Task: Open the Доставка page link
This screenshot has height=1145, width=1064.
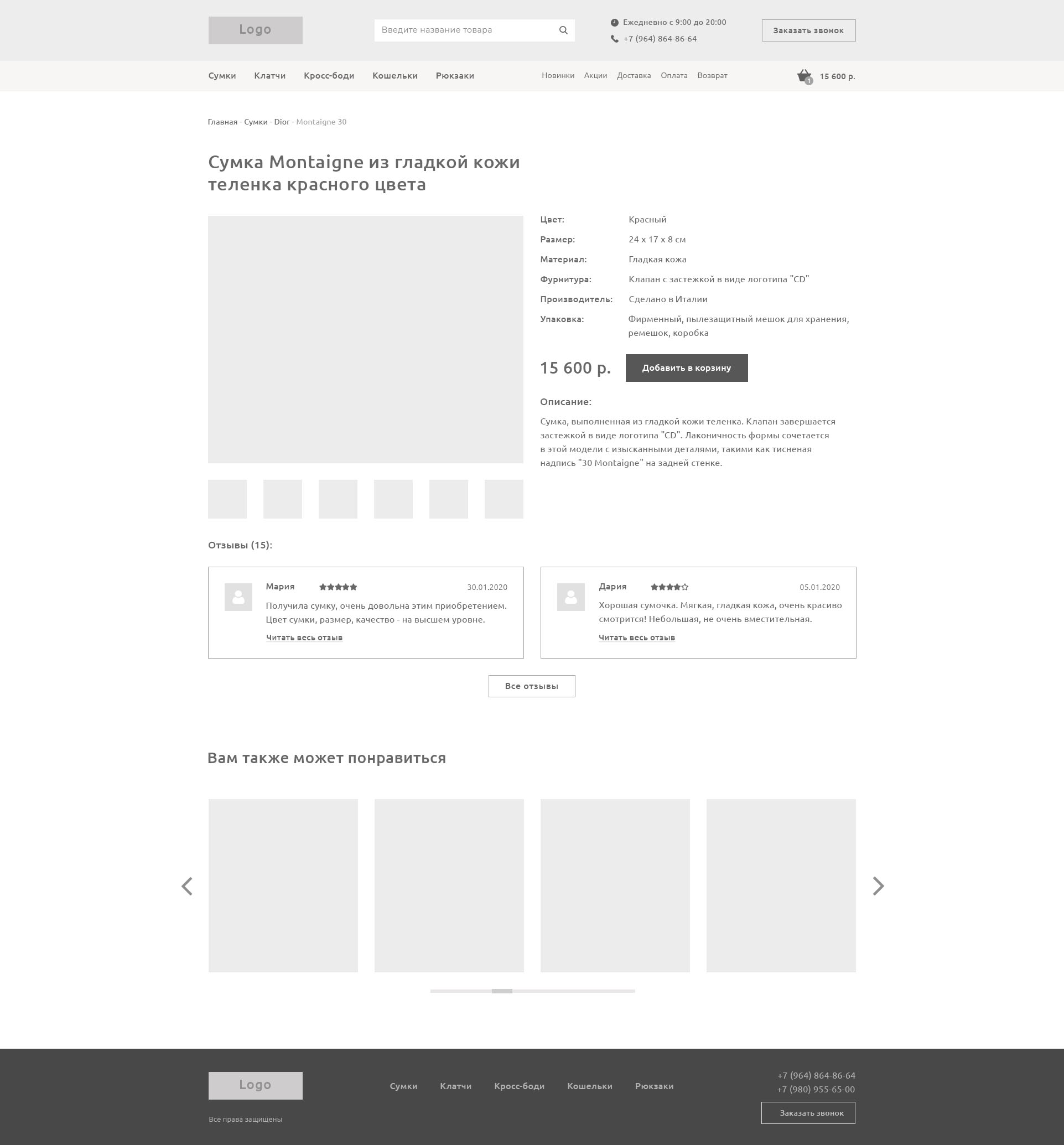Action: pyautogui.click(x=634, y=75)
